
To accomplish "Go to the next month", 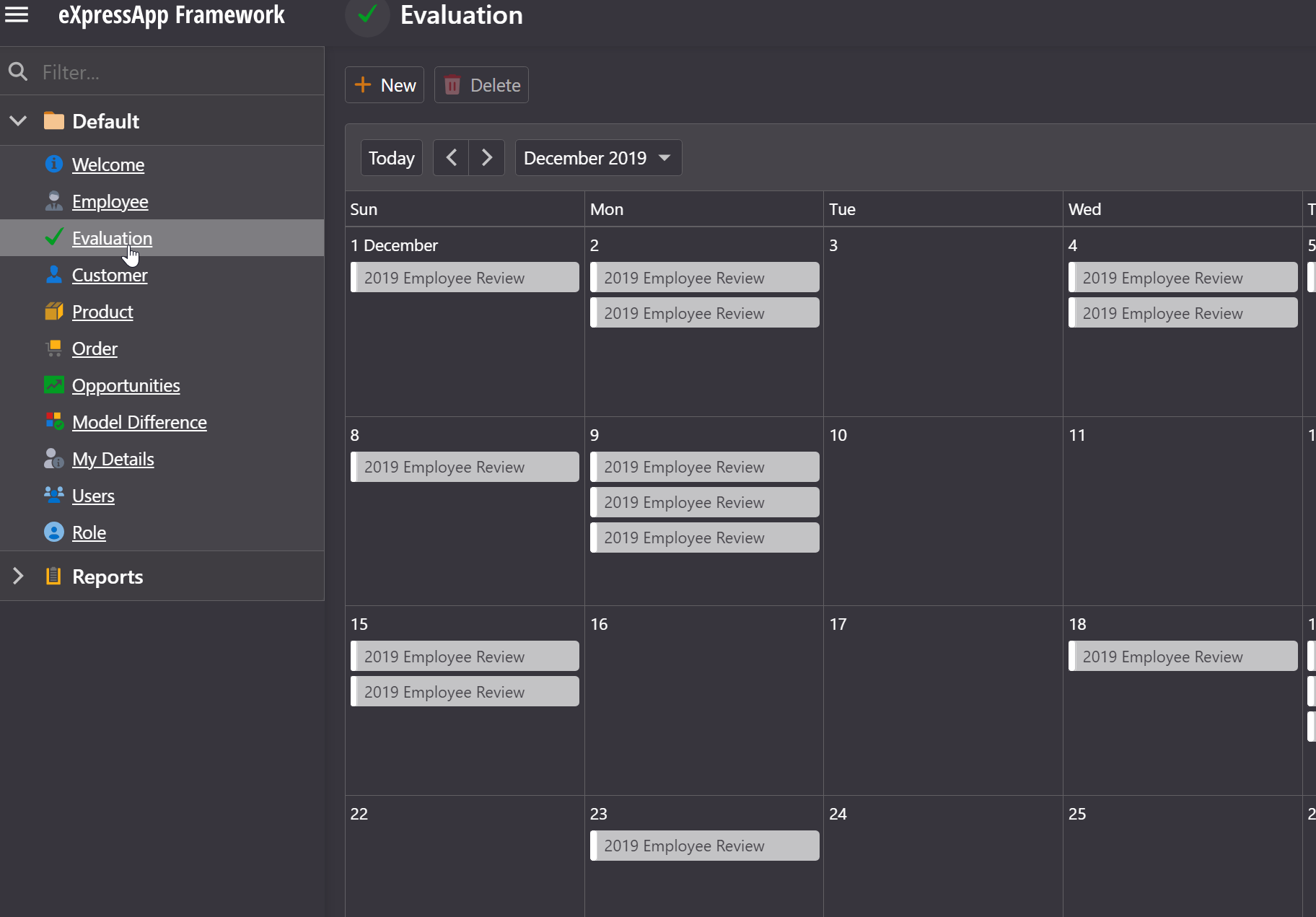I will point(487,157).
